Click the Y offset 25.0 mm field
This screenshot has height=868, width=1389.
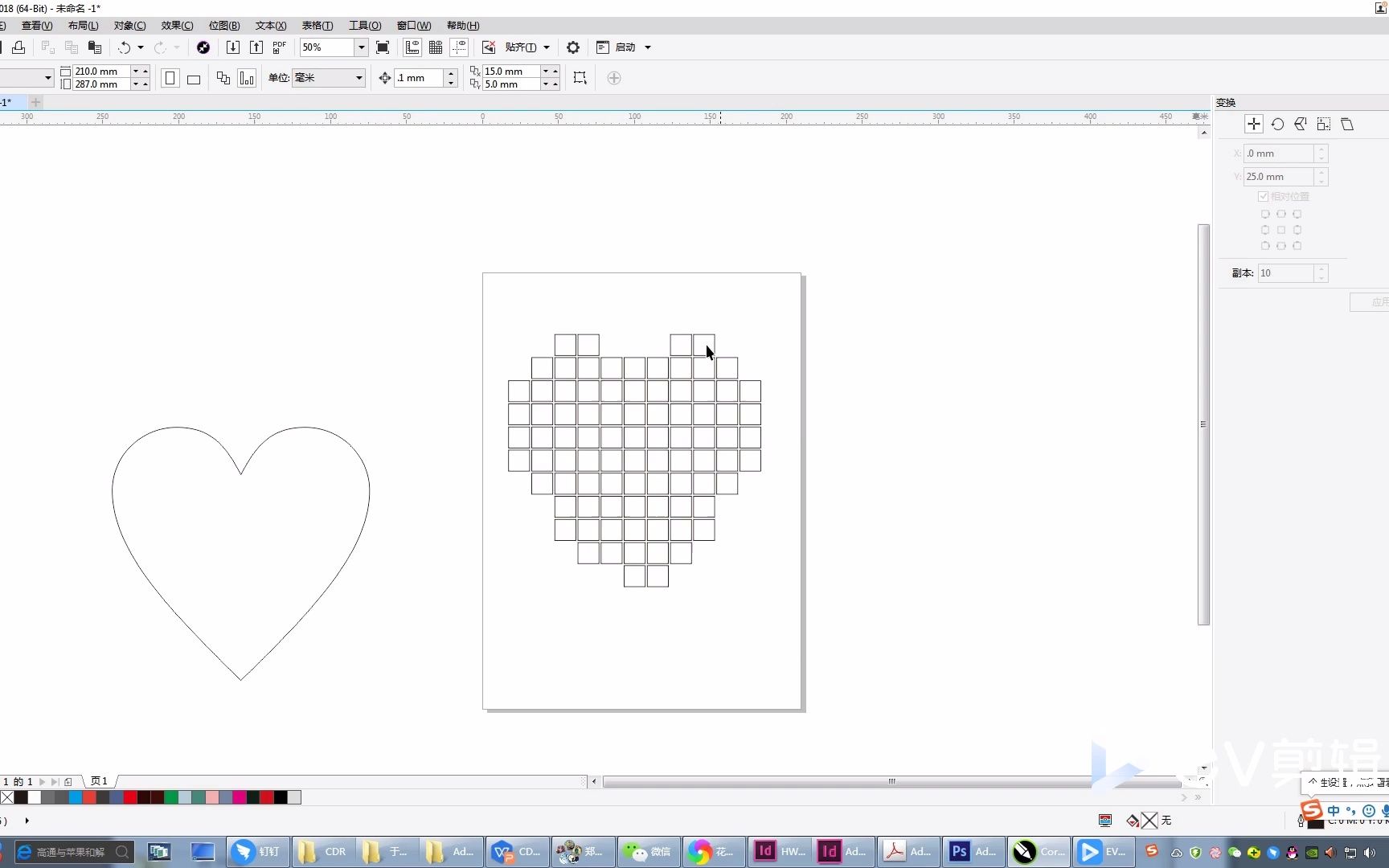[x=1278, y=177]
